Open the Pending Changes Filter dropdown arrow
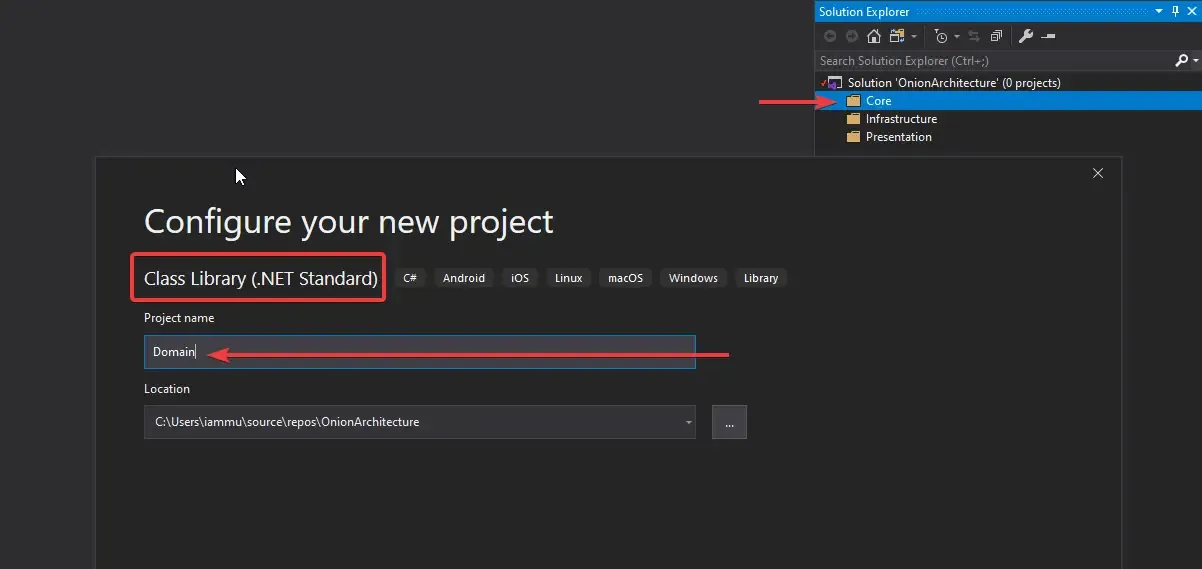This screenshot has height=569, width=1202. 957,36
